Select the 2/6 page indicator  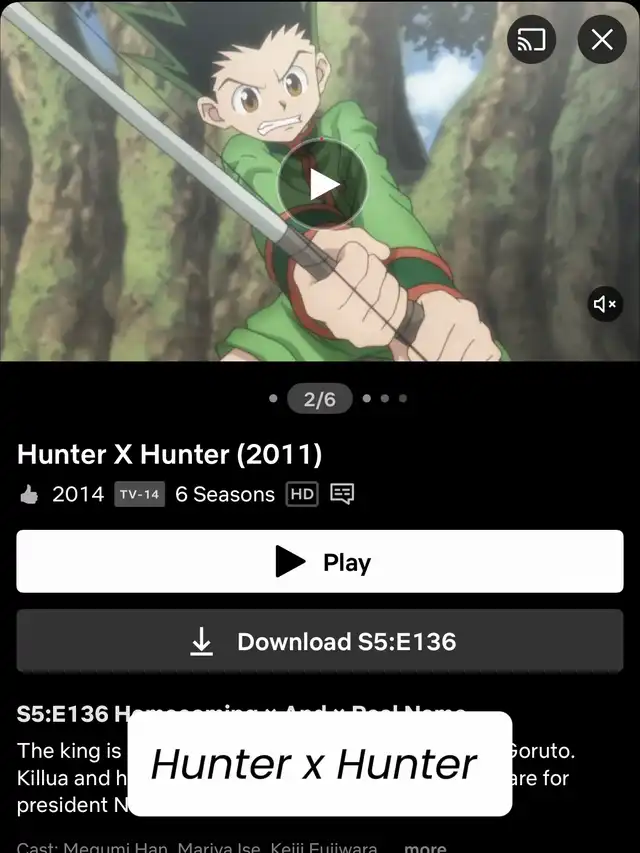tap(320, 399)
